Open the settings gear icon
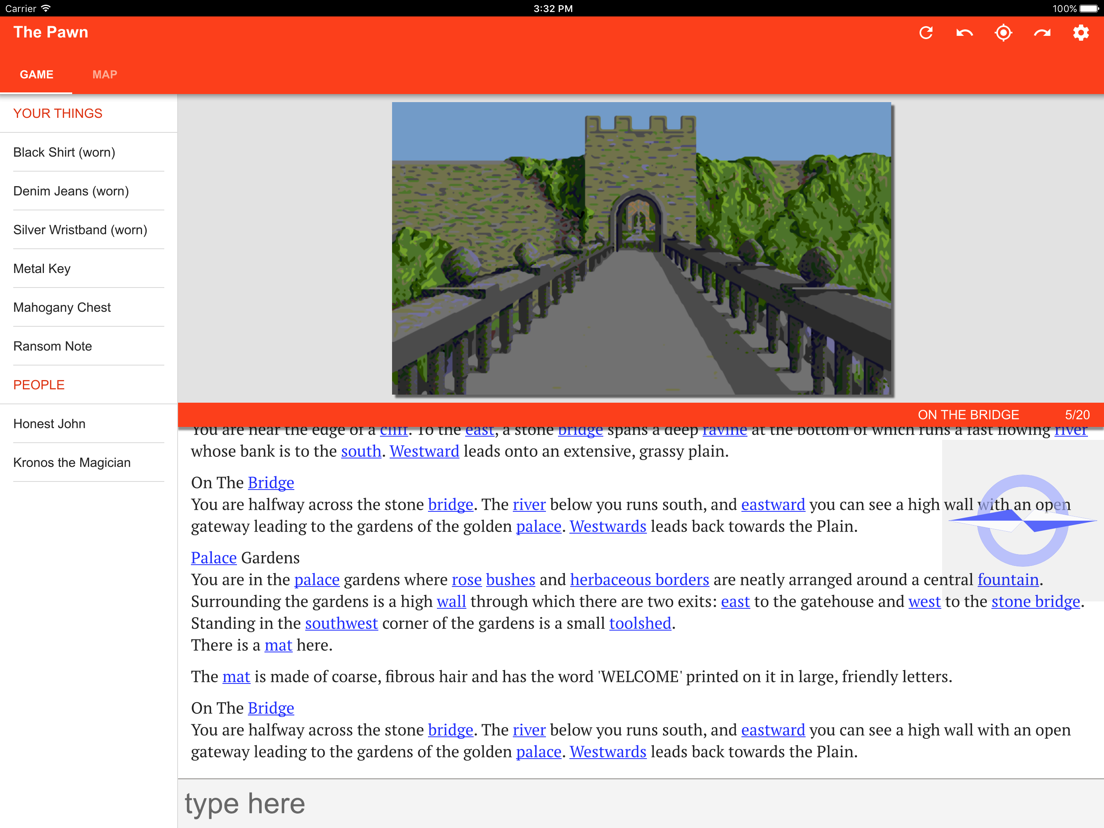The image size is (1104, 828). click(1081, 33)
